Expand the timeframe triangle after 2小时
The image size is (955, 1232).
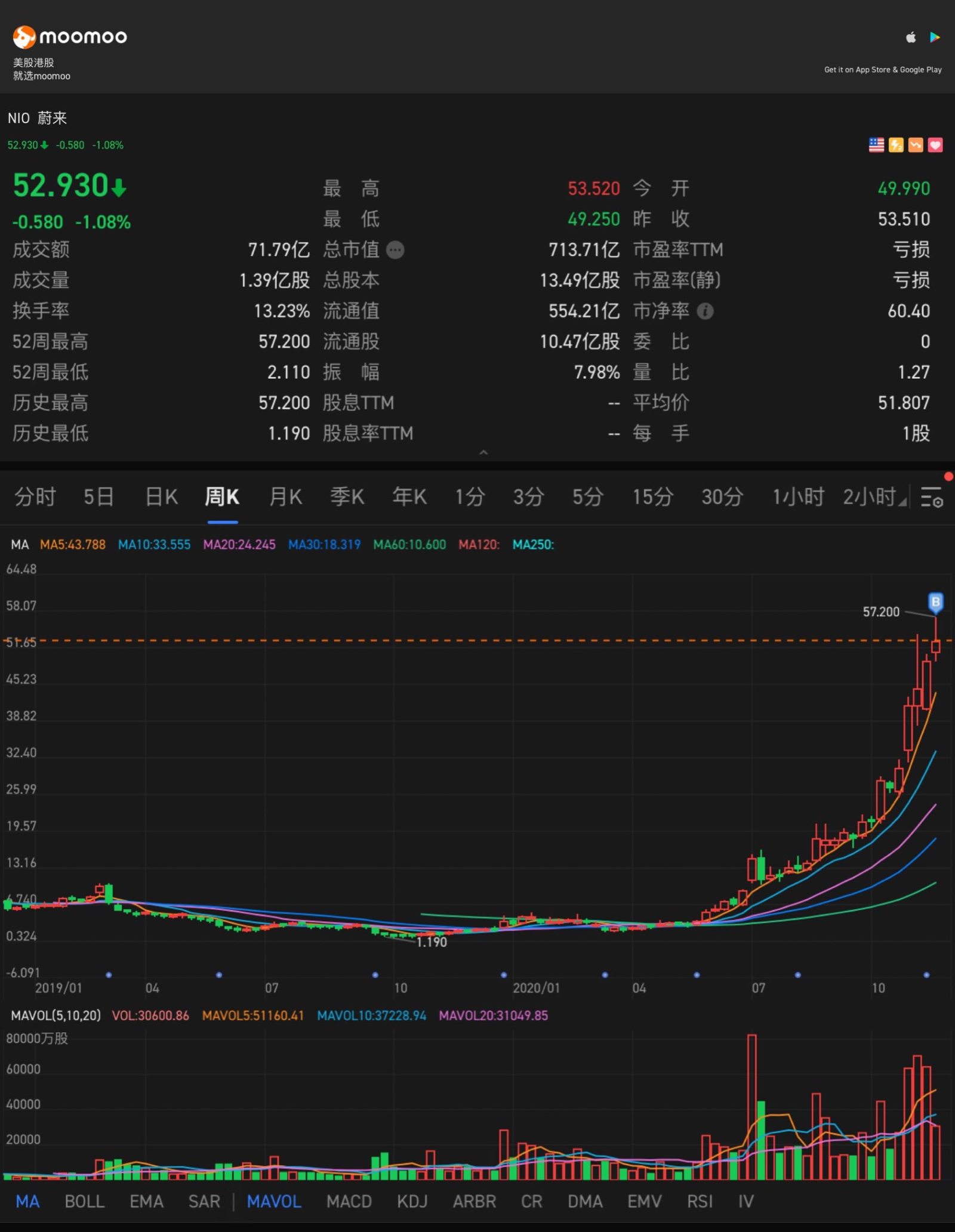[x=902, y=501]
